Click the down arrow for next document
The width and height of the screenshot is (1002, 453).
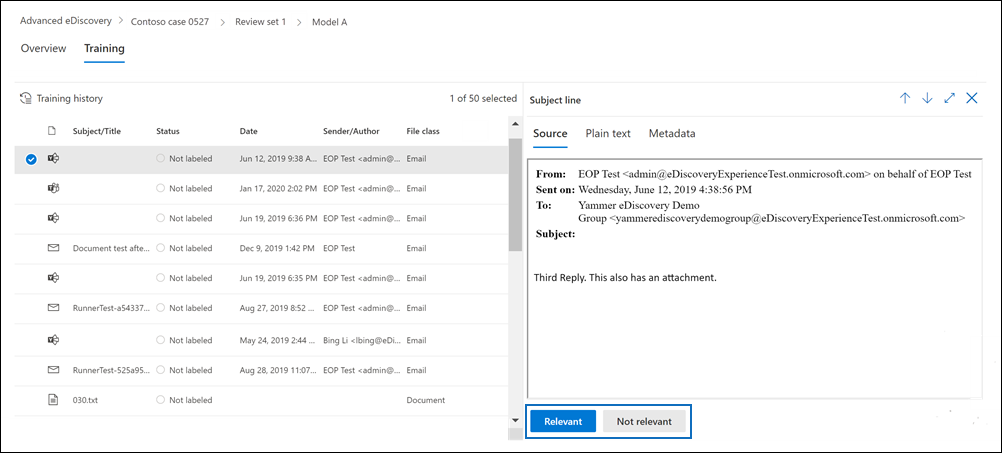tap(927, 98)
